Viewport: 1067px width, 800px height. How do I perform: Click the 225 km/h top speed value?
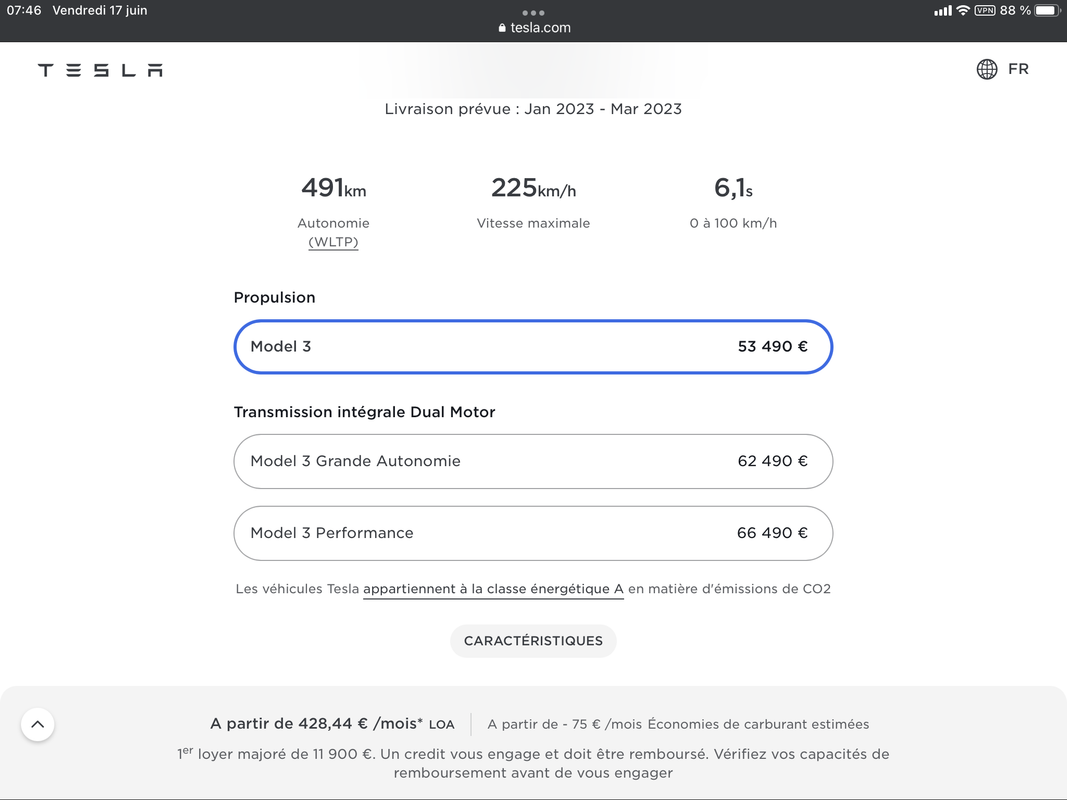click(534, 188)
